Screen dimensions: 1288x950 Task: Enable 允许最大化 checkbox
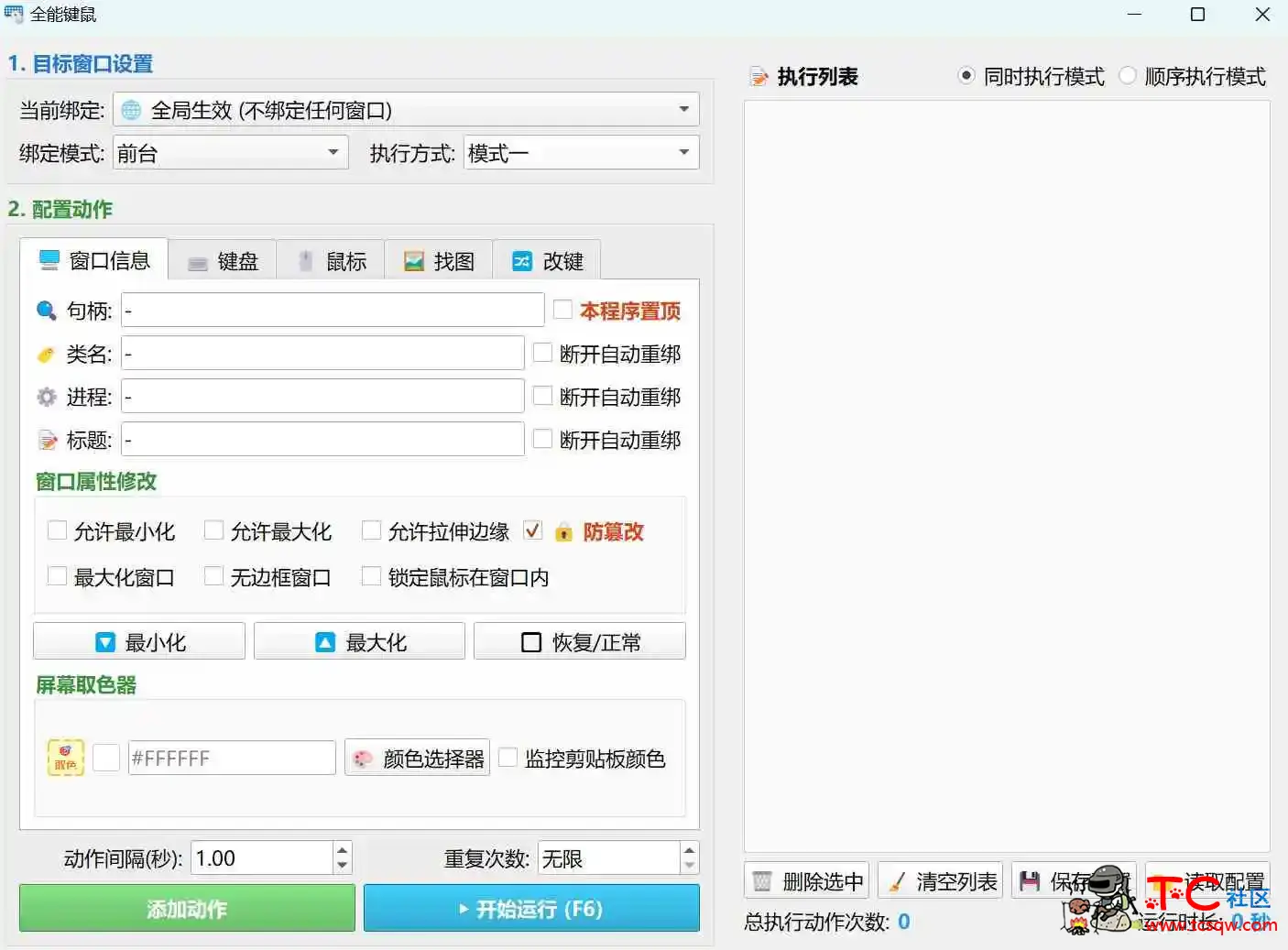tap(213, 530)
